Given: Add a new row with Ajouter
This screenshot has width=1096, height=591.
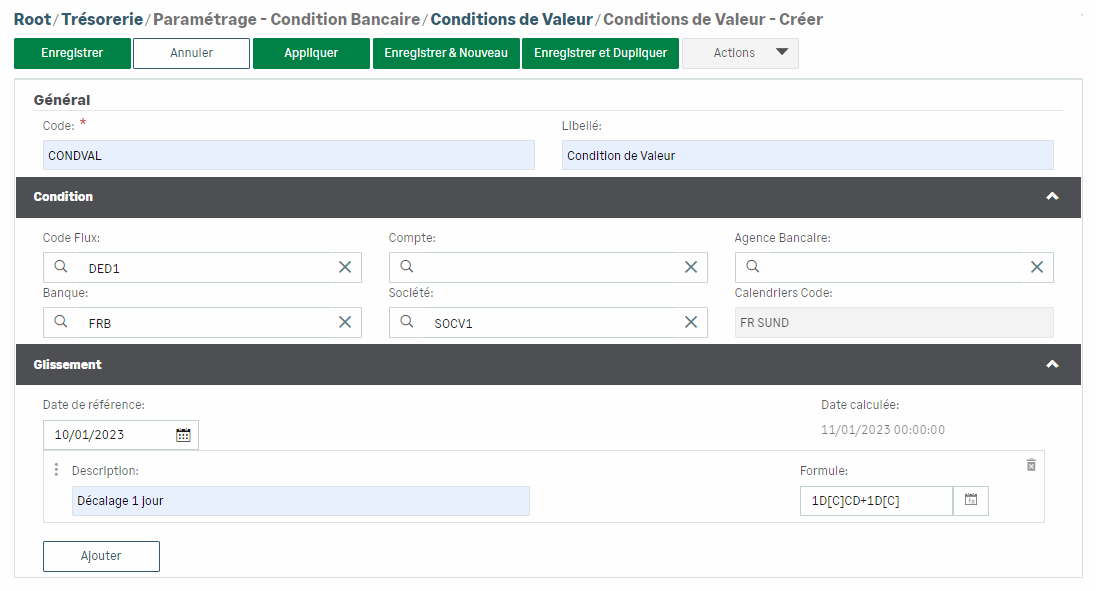Looking at the screenshot, I should point(101,556).
